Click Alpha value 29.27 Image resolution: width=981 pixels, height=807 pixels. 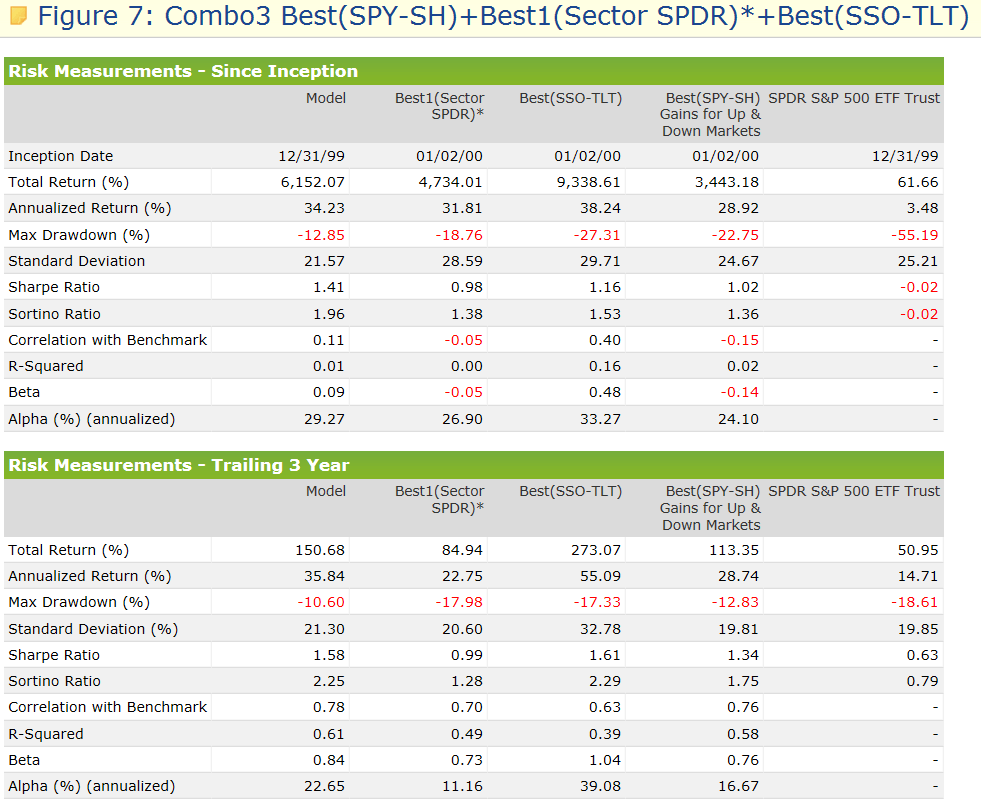[324, 419]
